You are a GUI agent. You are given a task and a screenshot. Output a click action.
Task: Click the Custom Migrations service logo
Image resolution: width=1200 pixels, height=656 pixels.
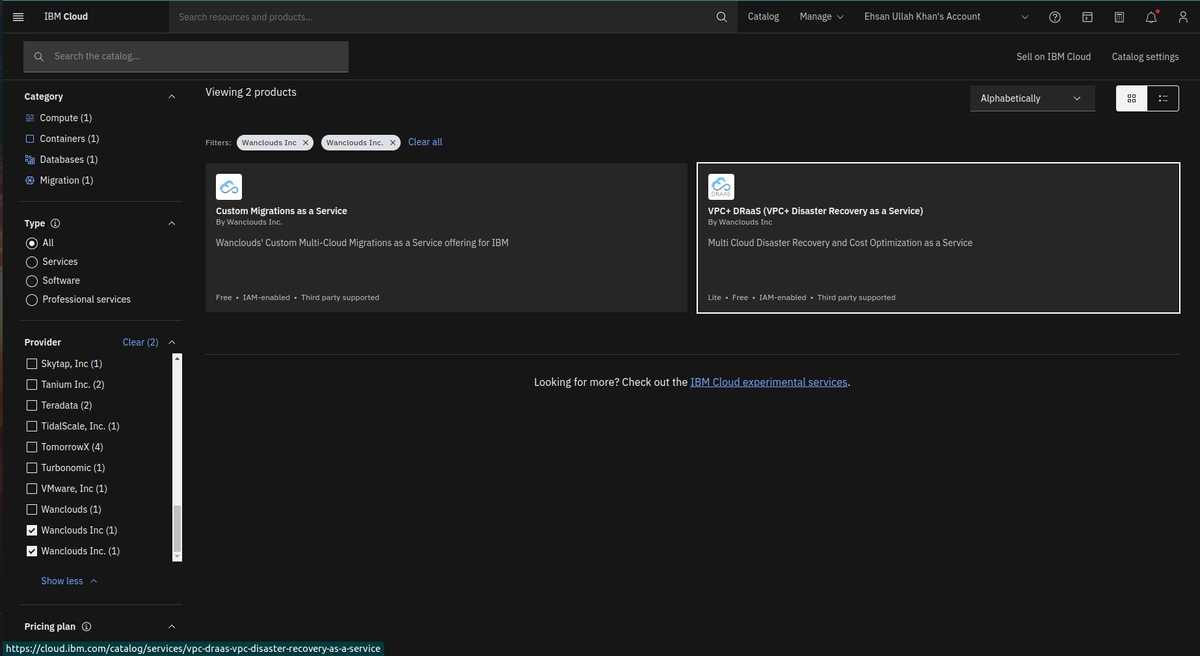point(229,187)
